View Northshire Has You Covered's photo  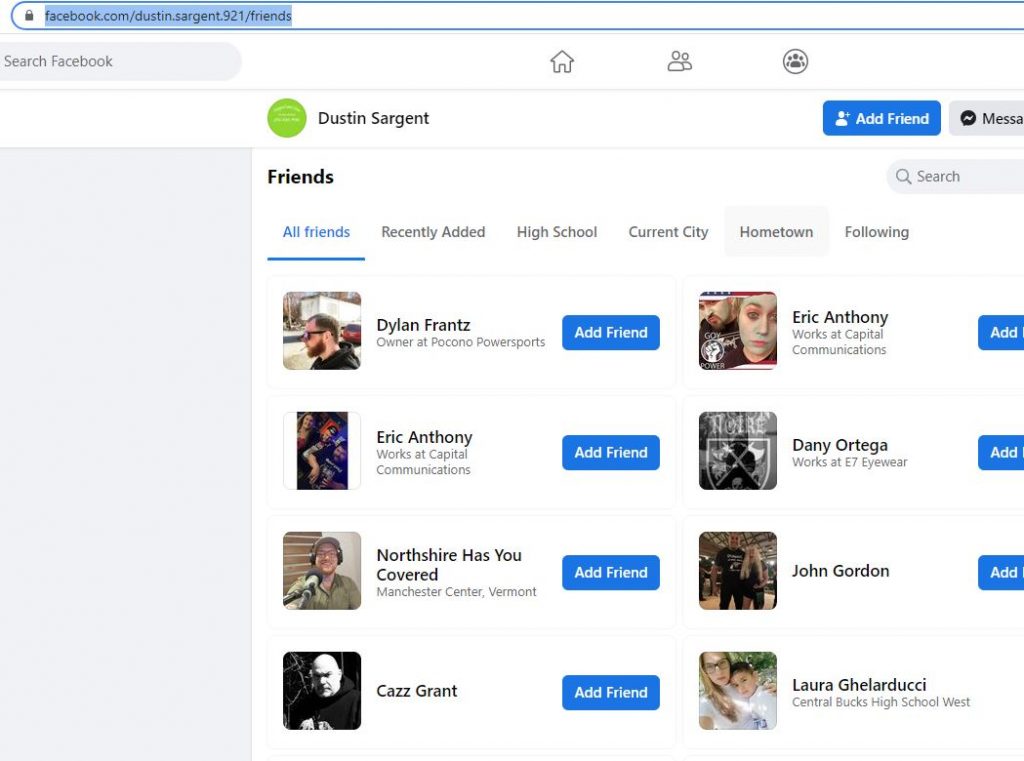(x=322, y=570)
